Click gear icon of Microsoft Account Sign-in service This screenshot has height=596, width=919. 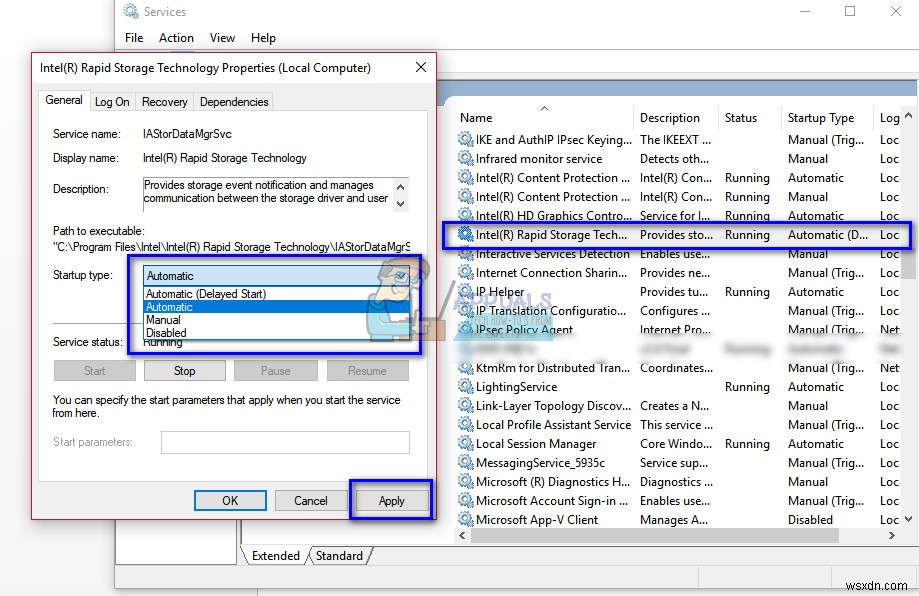[x=465, y=500]
